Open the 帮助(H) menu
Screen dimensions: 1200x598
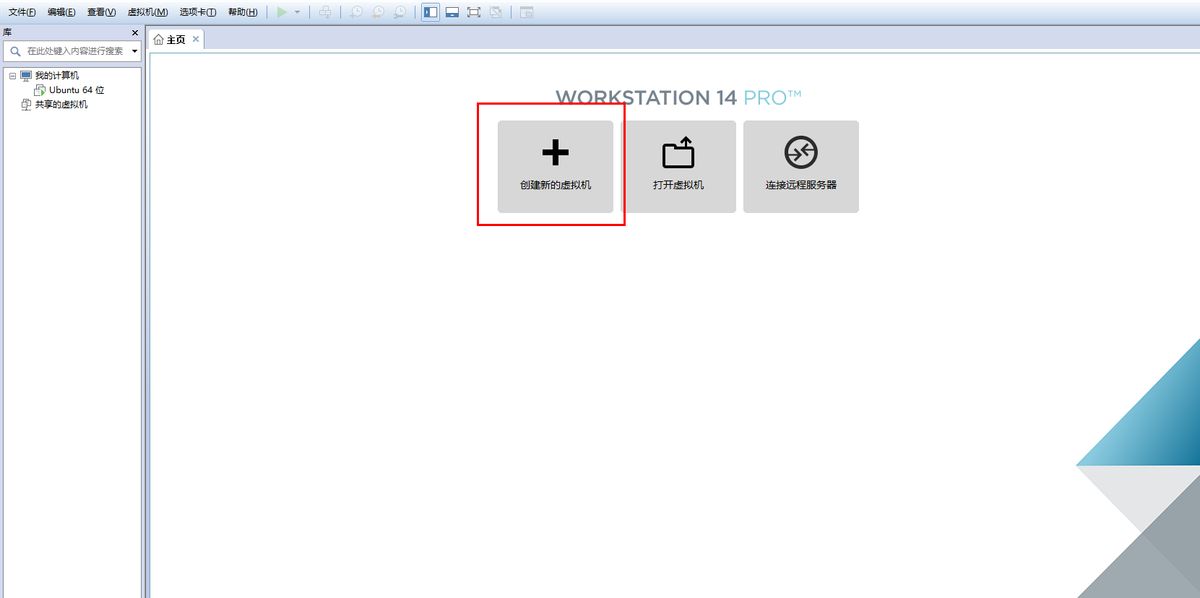coord(242,12)
